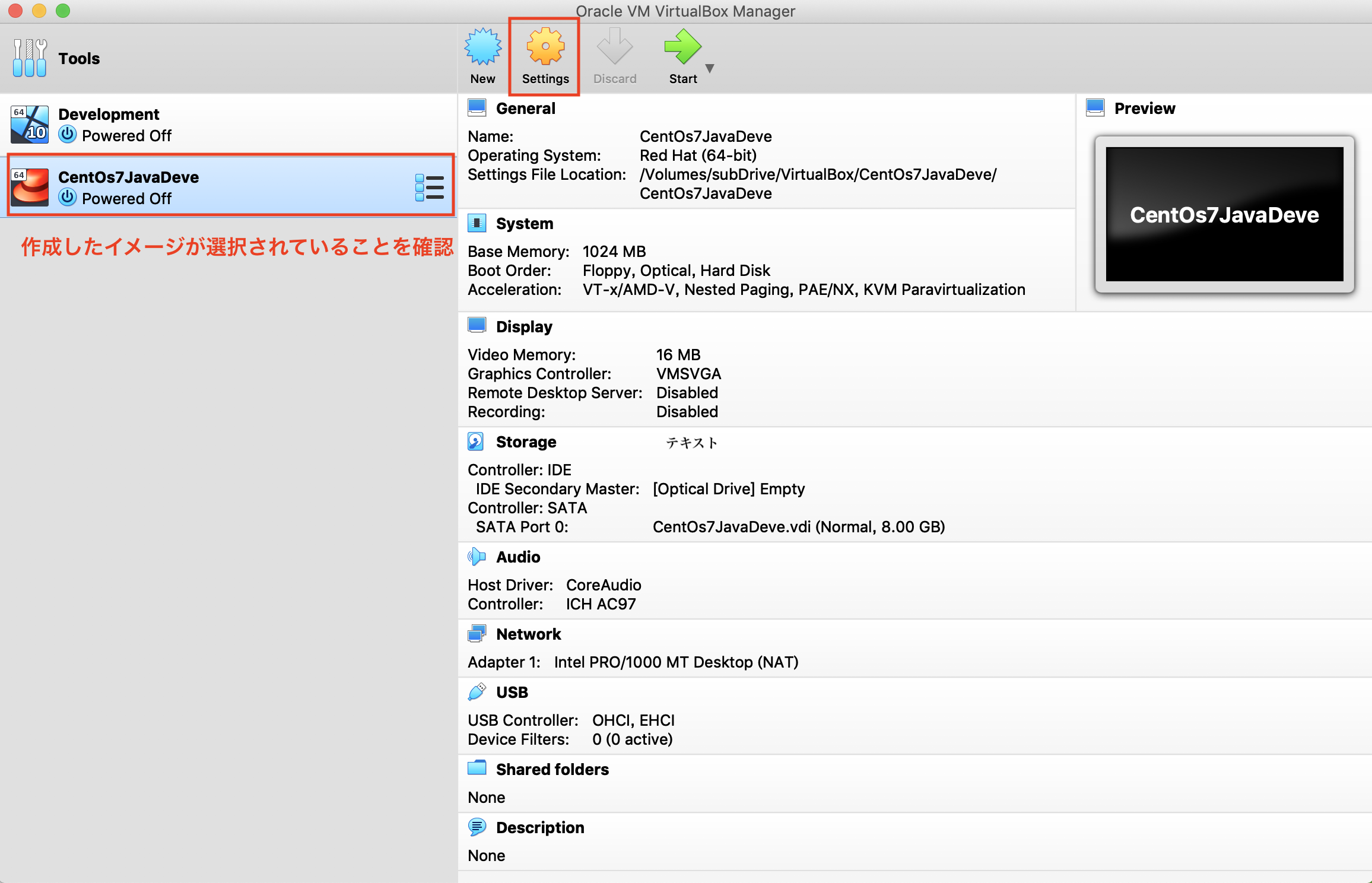Click the Storage section disk icon
Image resolution: width=1372 pixels, height=883 pixels.
476,441
